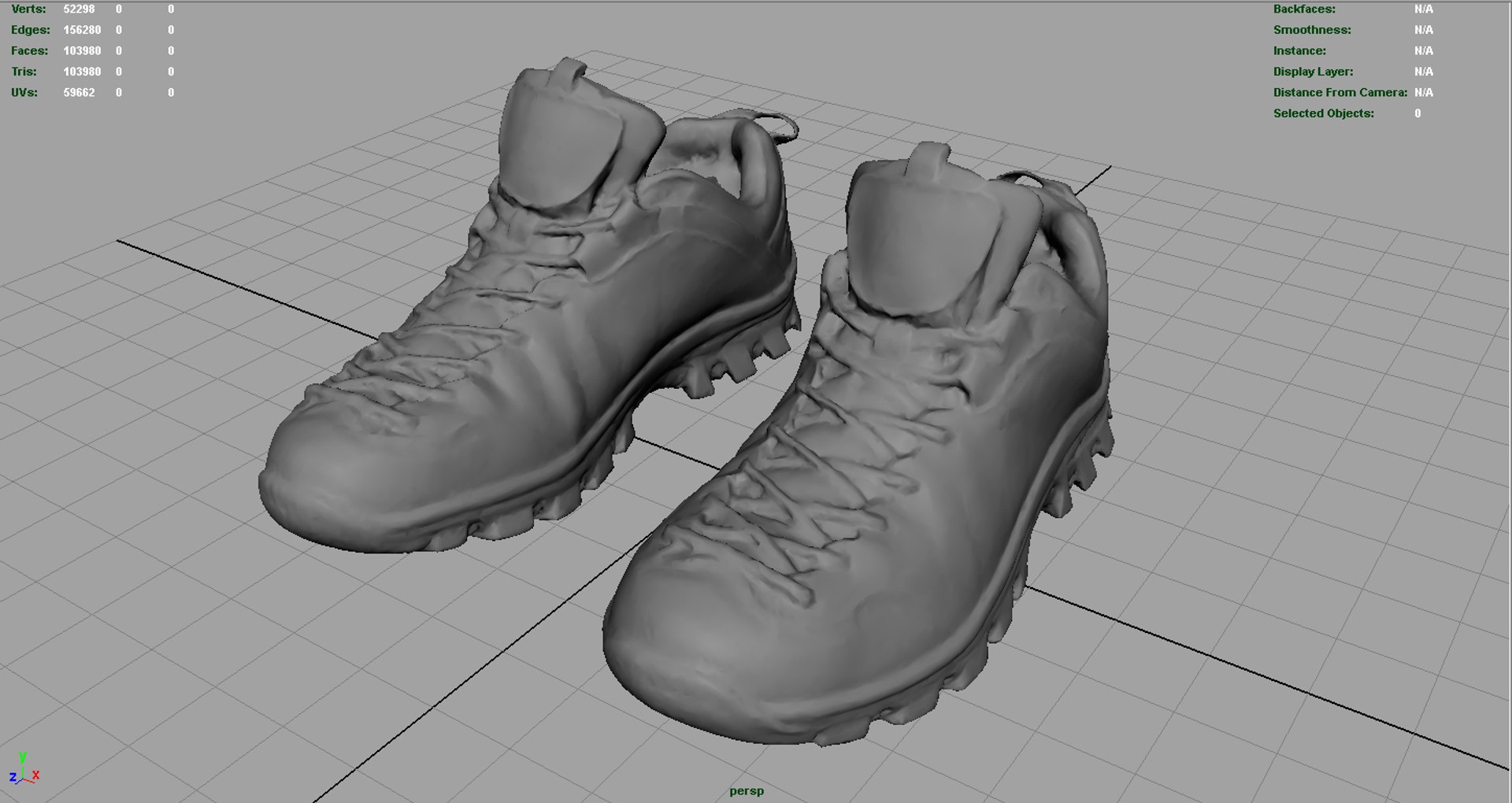Click the vertex count value 52298
Screen dimensions: 1512x803
[x=79, y=9]
